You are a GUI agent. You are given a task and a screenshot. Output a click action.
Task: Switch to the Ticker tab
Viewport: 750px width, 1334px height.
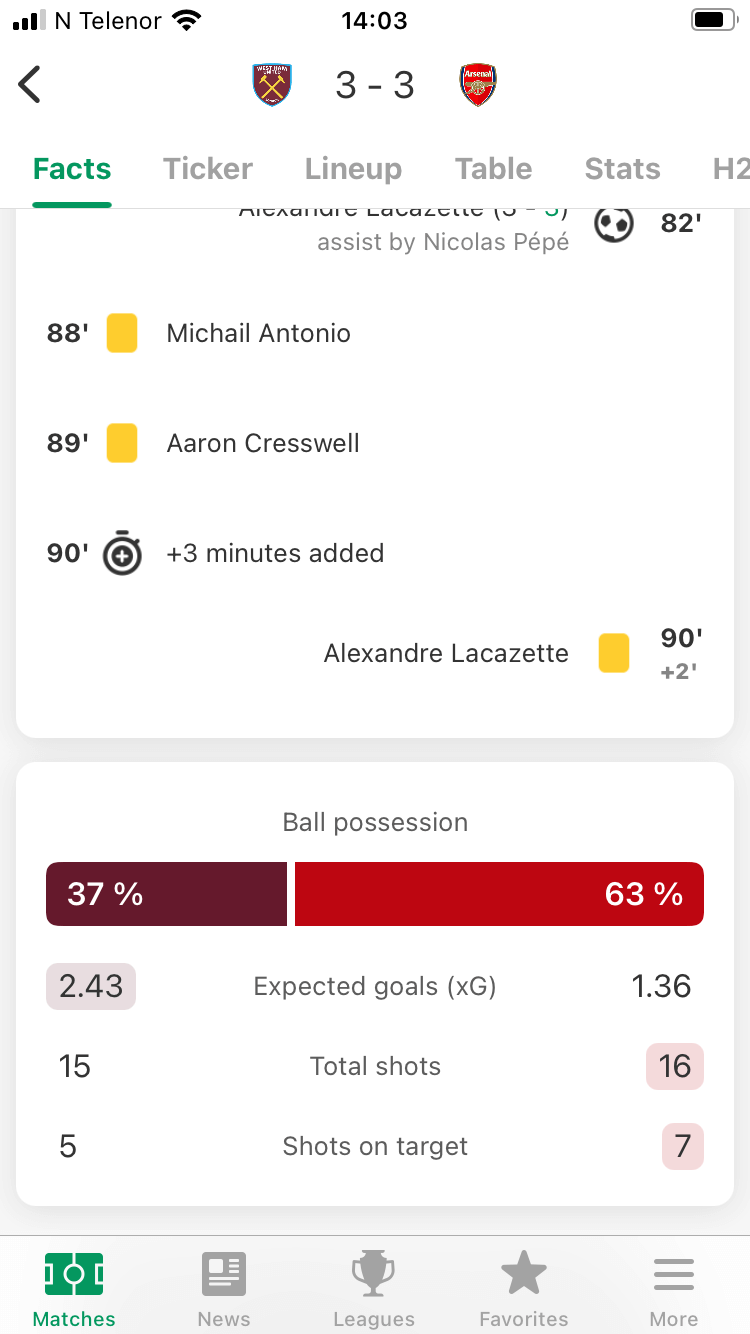click(207, 168)
